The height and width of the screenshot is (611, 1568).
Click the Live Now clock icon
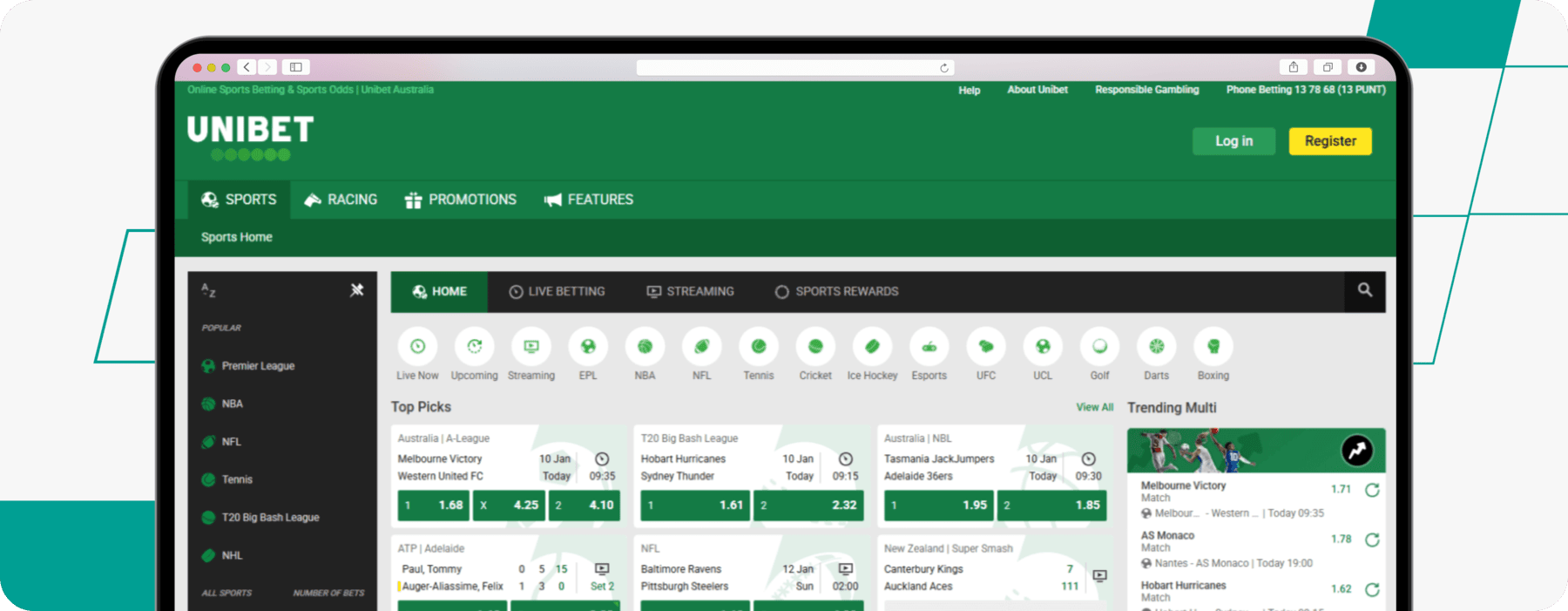tap(418, 346)
